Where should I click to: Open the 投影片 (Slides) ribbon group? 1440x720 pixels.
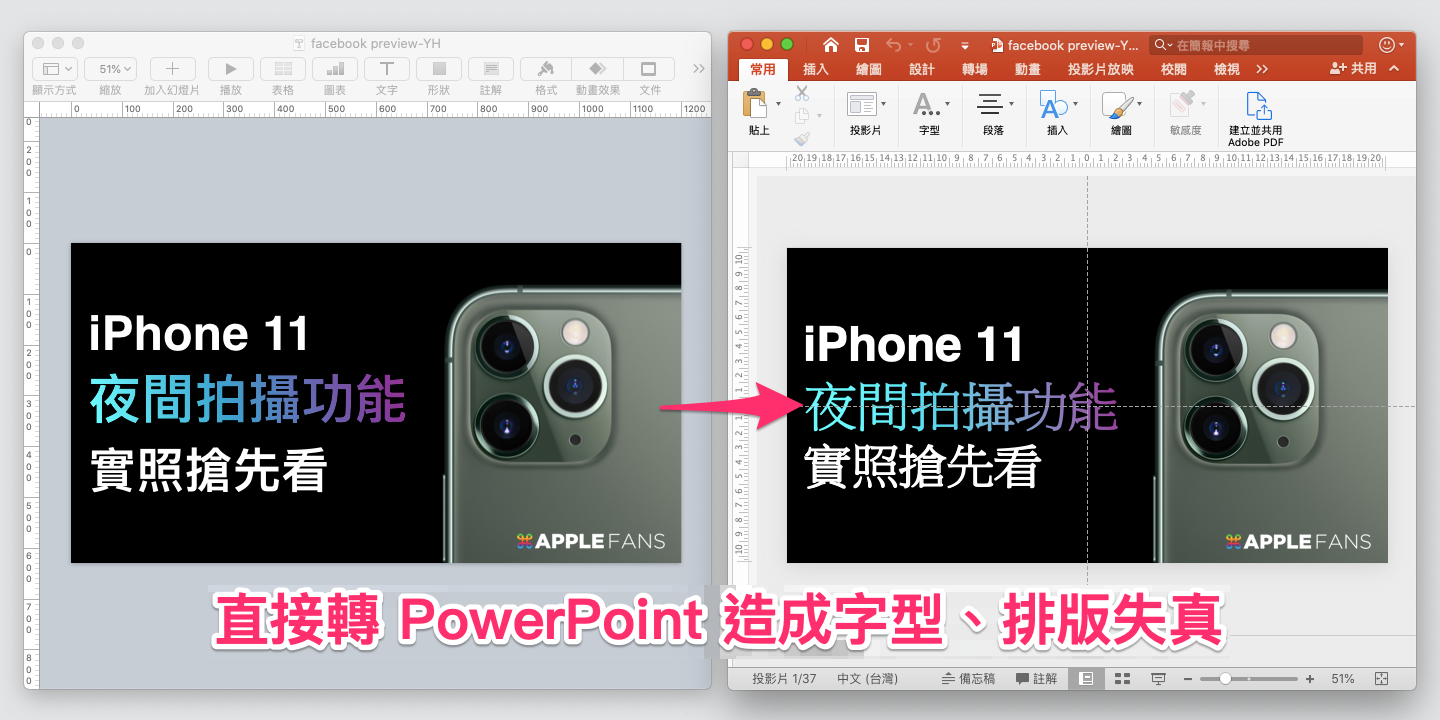tap(865, 113)
